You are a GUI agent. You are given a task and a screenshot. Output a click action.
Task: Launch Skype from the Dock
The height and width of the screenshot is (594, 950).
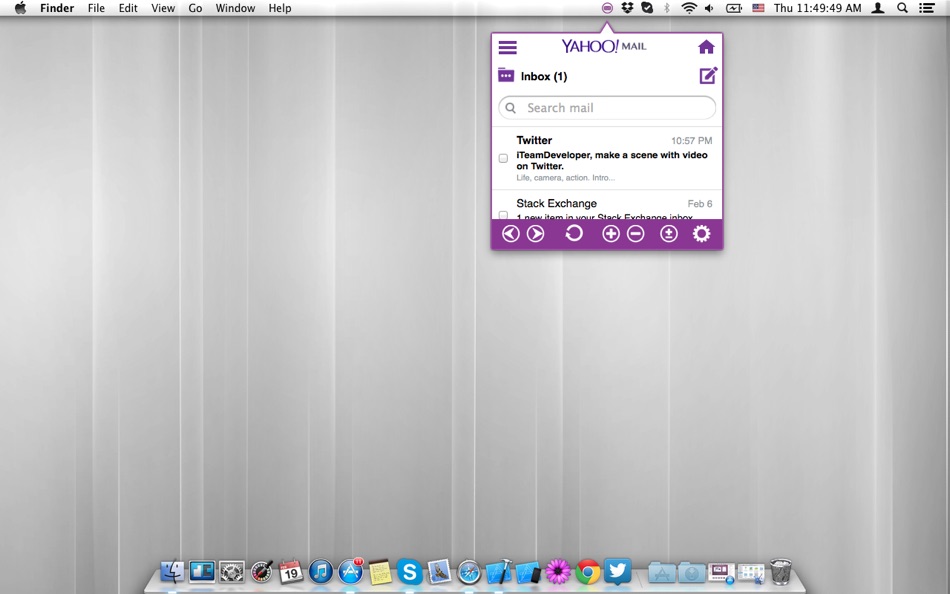410,572
